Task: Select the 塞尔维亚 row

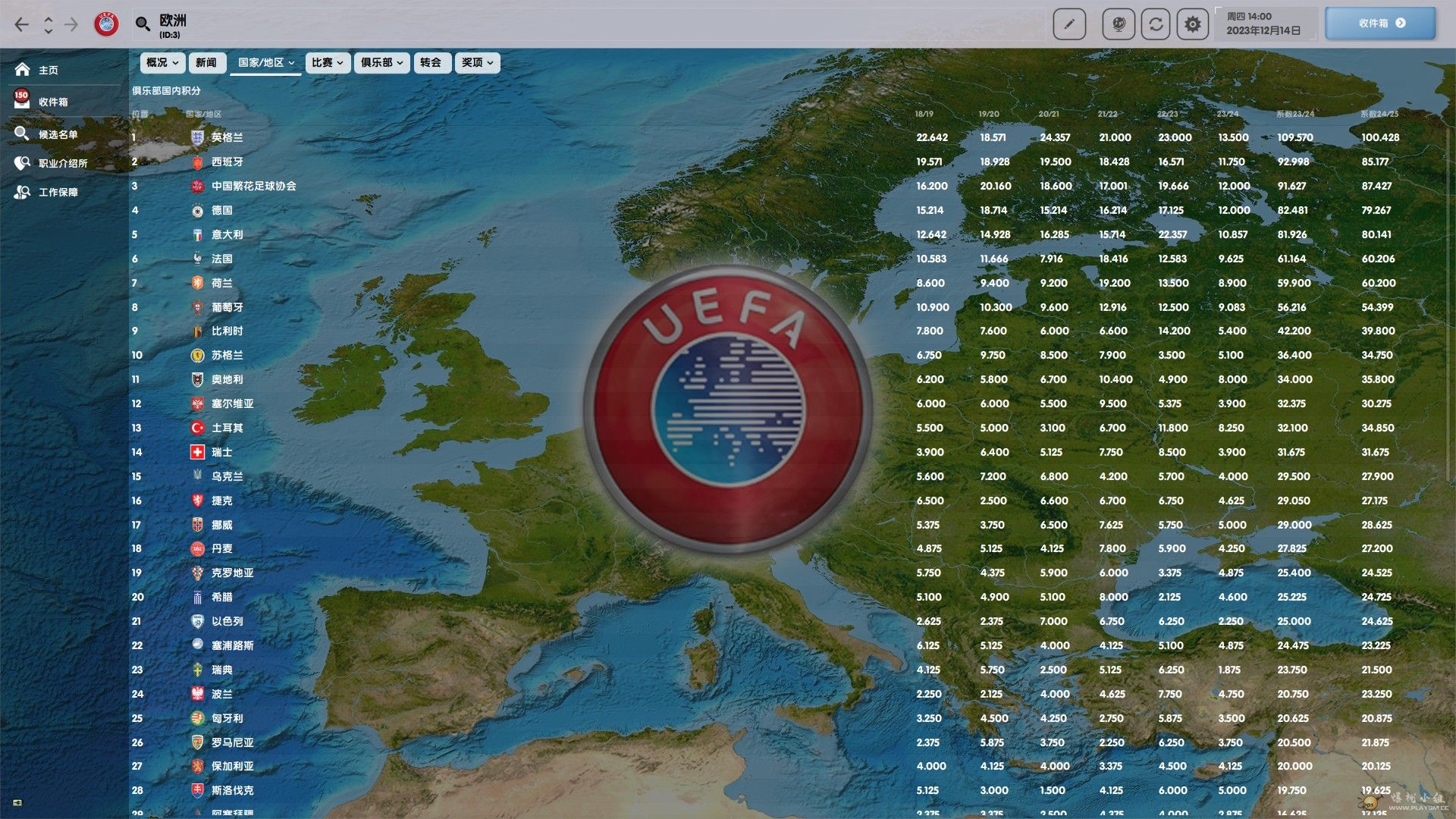Action: (x=785, y=403)
